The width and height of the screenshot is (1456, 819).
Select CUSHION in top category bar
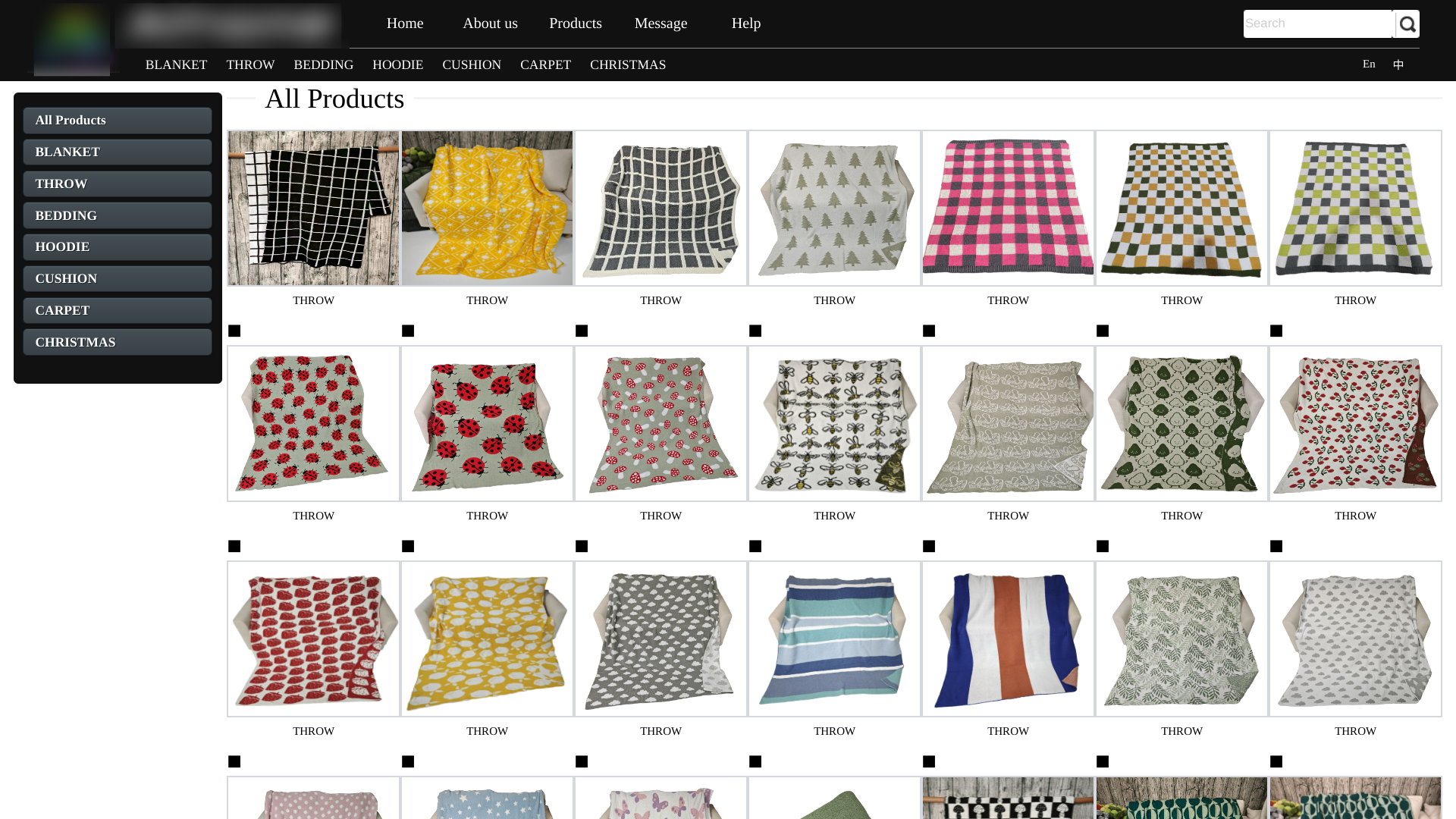(x=472, y=65)
